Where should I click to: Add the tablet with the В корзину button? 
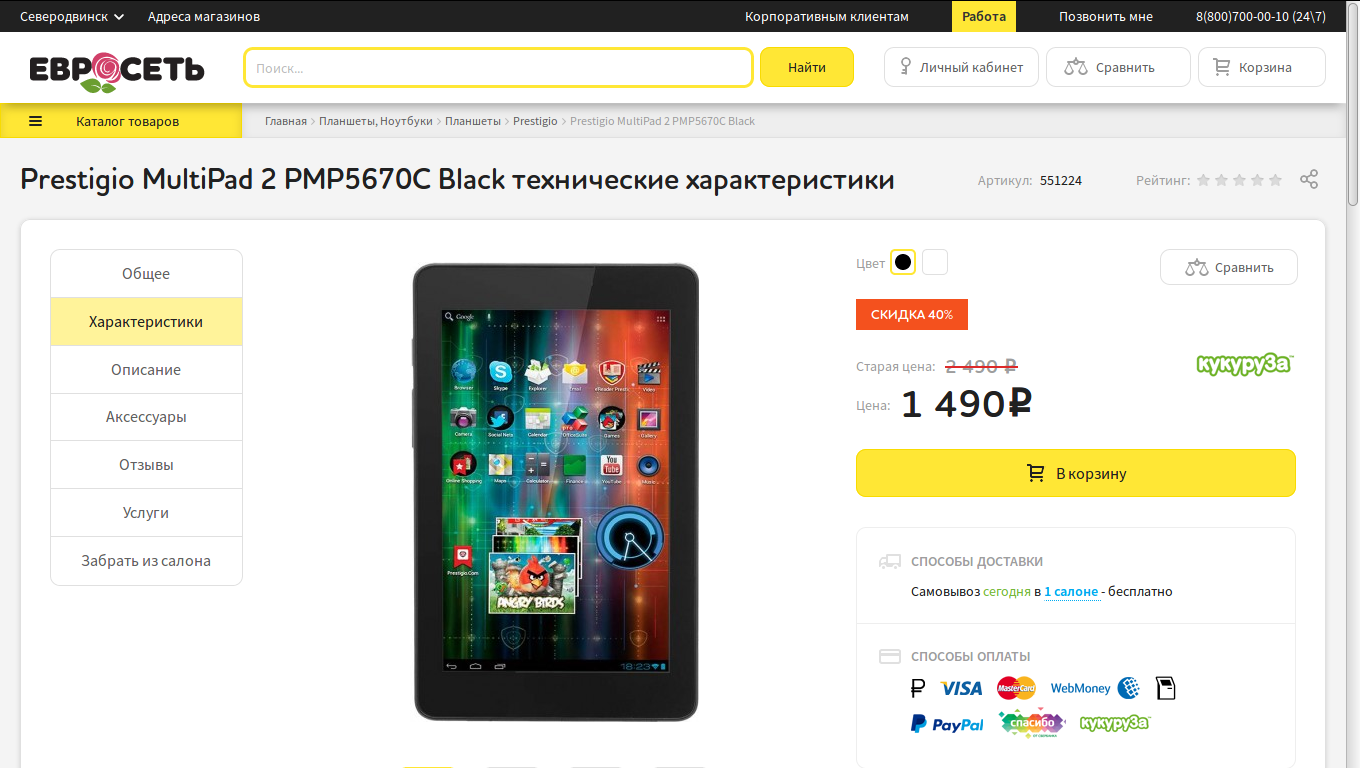1076,473
